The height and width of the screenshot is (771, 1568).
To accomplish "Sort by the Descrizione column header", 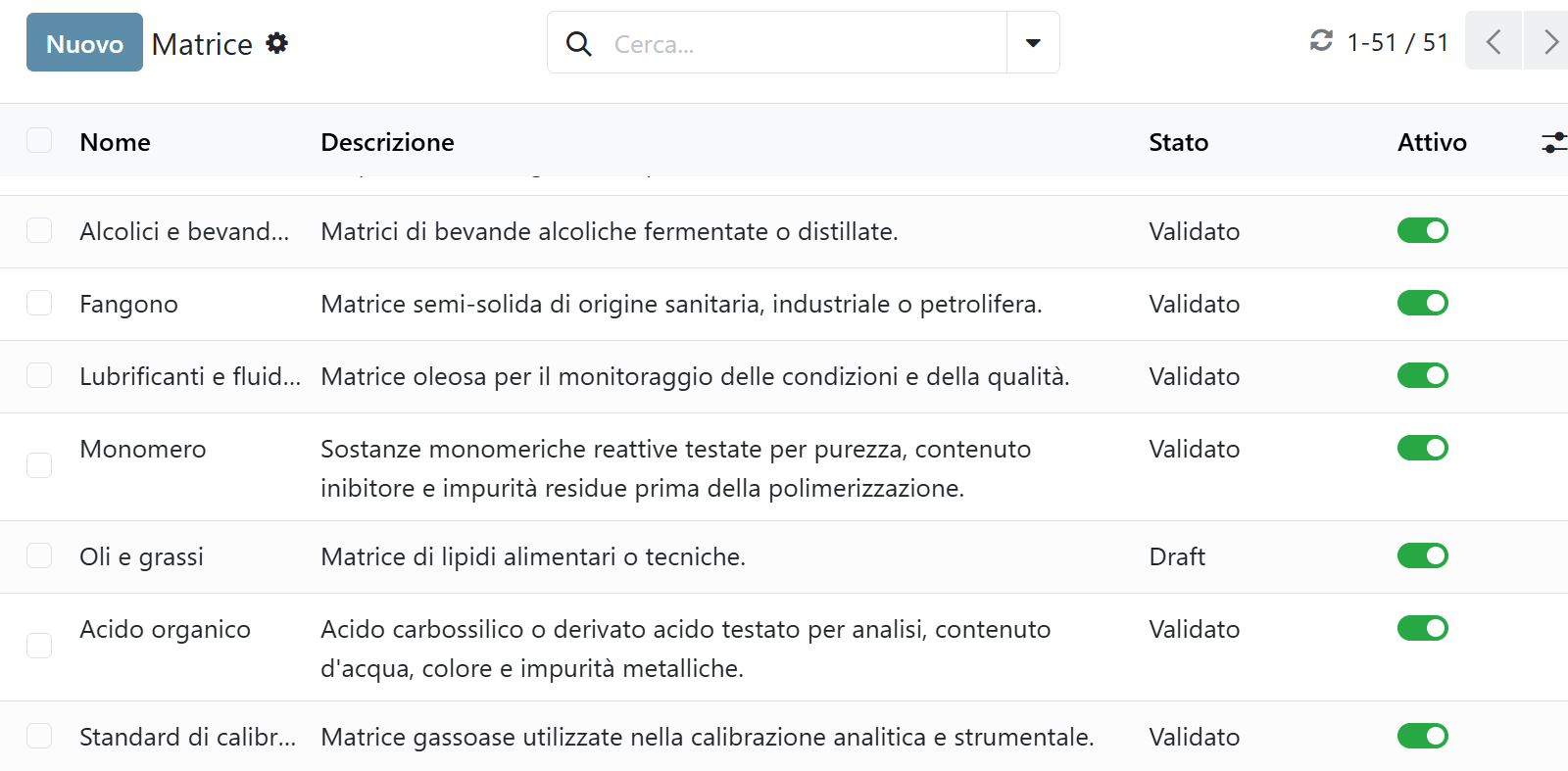I will coord(387,143).
